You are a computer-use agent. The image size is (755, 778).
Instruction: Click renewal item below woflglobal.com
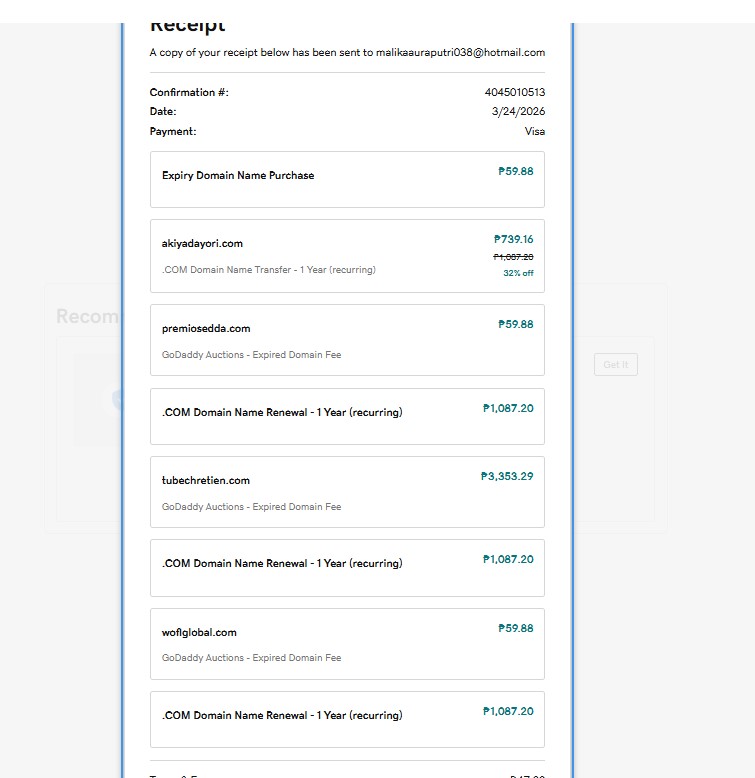(282, 716)
